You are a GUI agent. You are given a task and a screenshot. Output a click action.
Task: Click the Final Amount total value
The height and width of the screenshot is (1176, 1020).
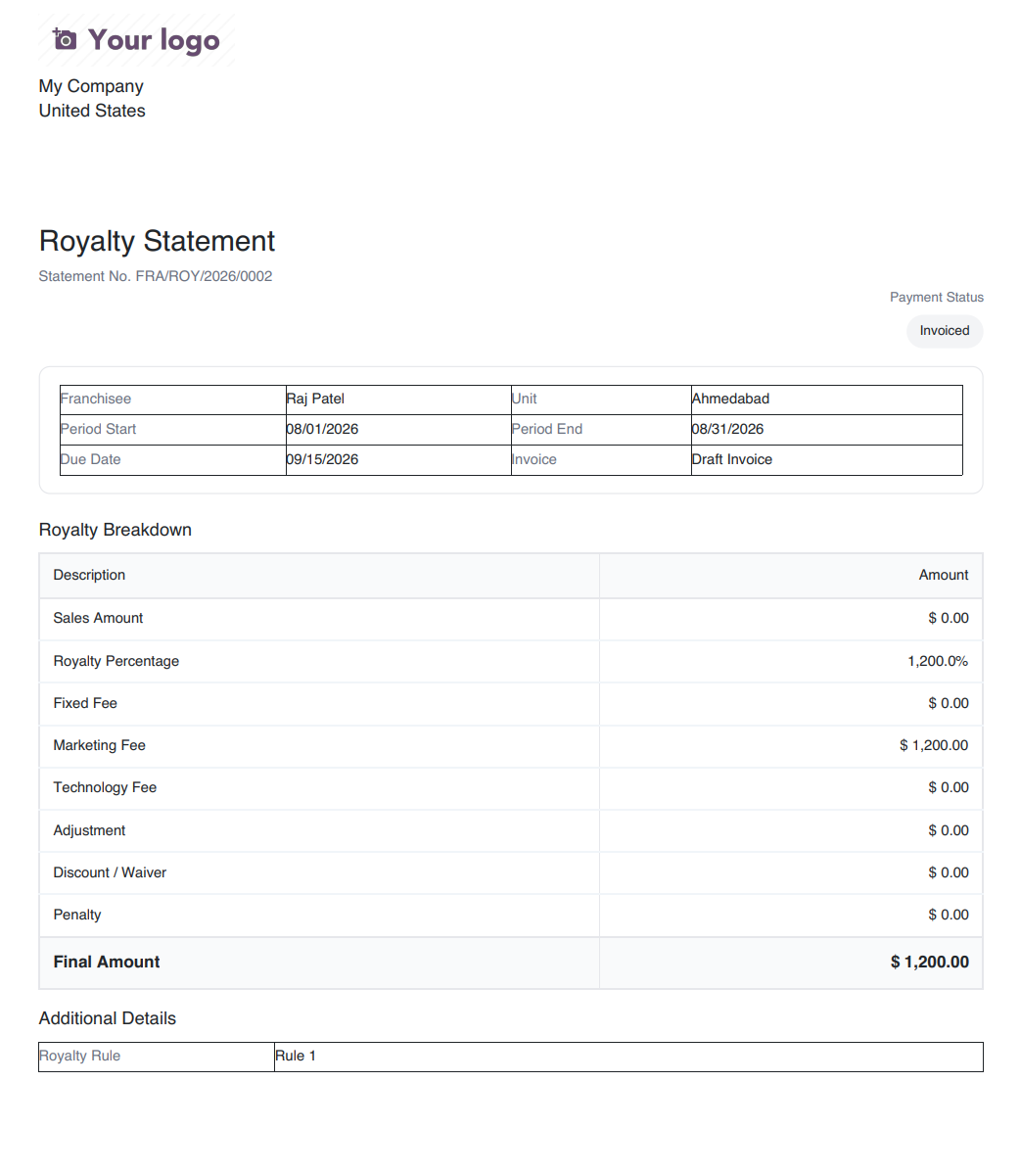929,962
